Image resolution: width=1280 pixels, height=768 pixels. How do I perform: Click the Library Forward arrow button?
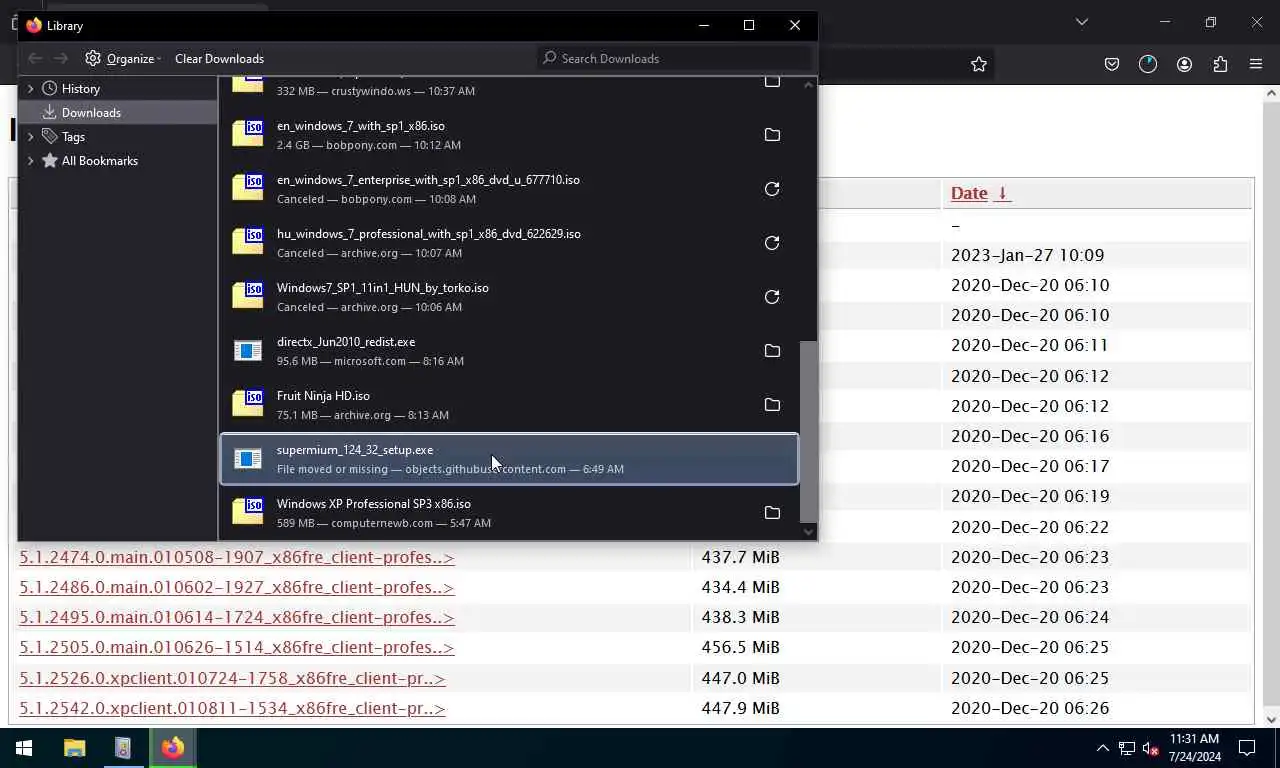point(61,58)
